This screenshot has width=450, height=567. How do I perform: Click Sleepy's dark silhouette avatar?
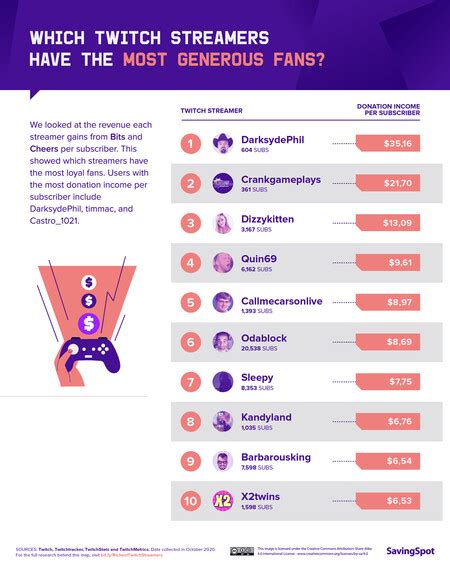223,382
